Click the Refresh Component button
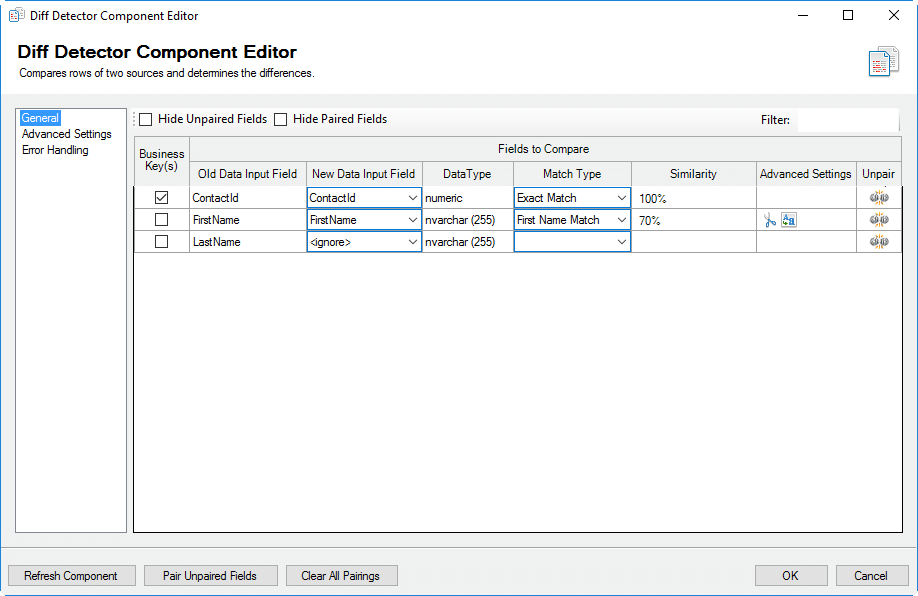The height and width of the screenshot is (596, 918). coord(71,575)
